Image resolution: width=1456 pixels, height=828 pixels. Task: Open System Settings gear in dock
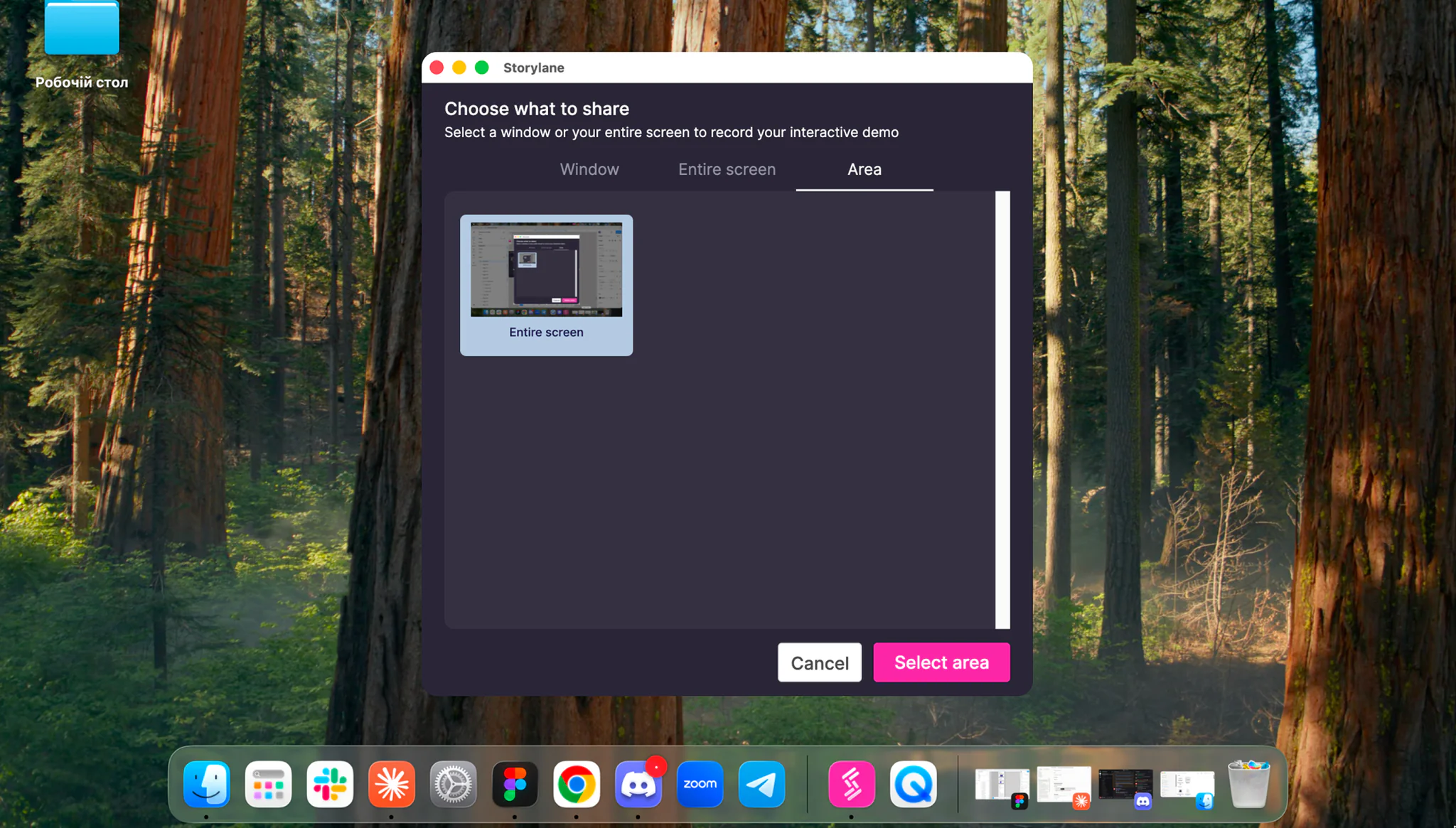point(454,784)
